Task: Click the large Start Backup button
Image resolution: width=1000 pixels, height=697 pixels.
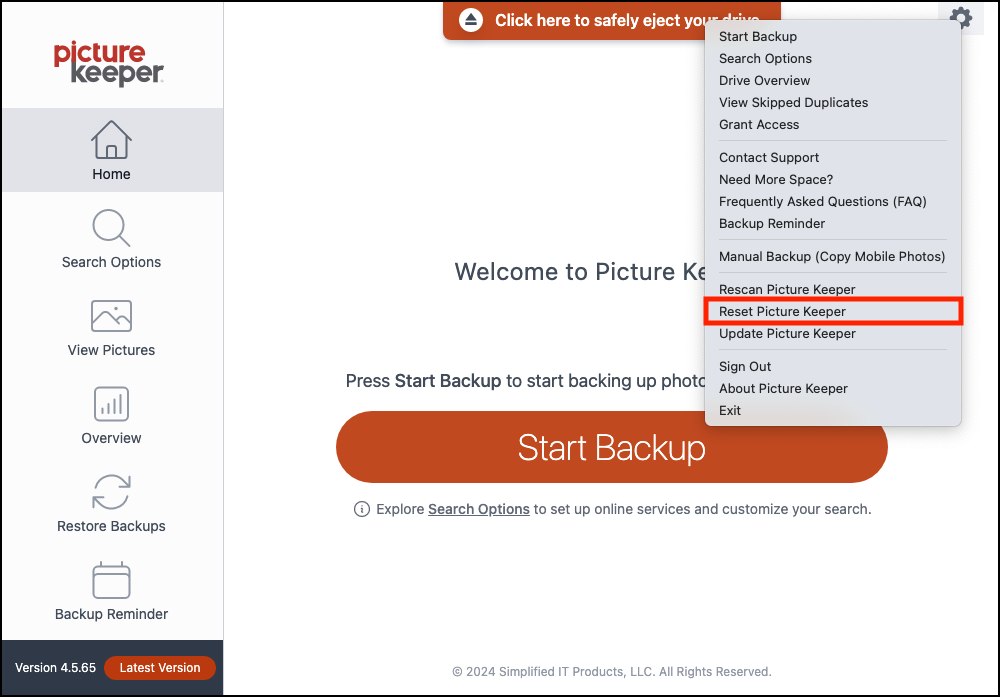Action: pyautogui.click(x=611, y=447)
